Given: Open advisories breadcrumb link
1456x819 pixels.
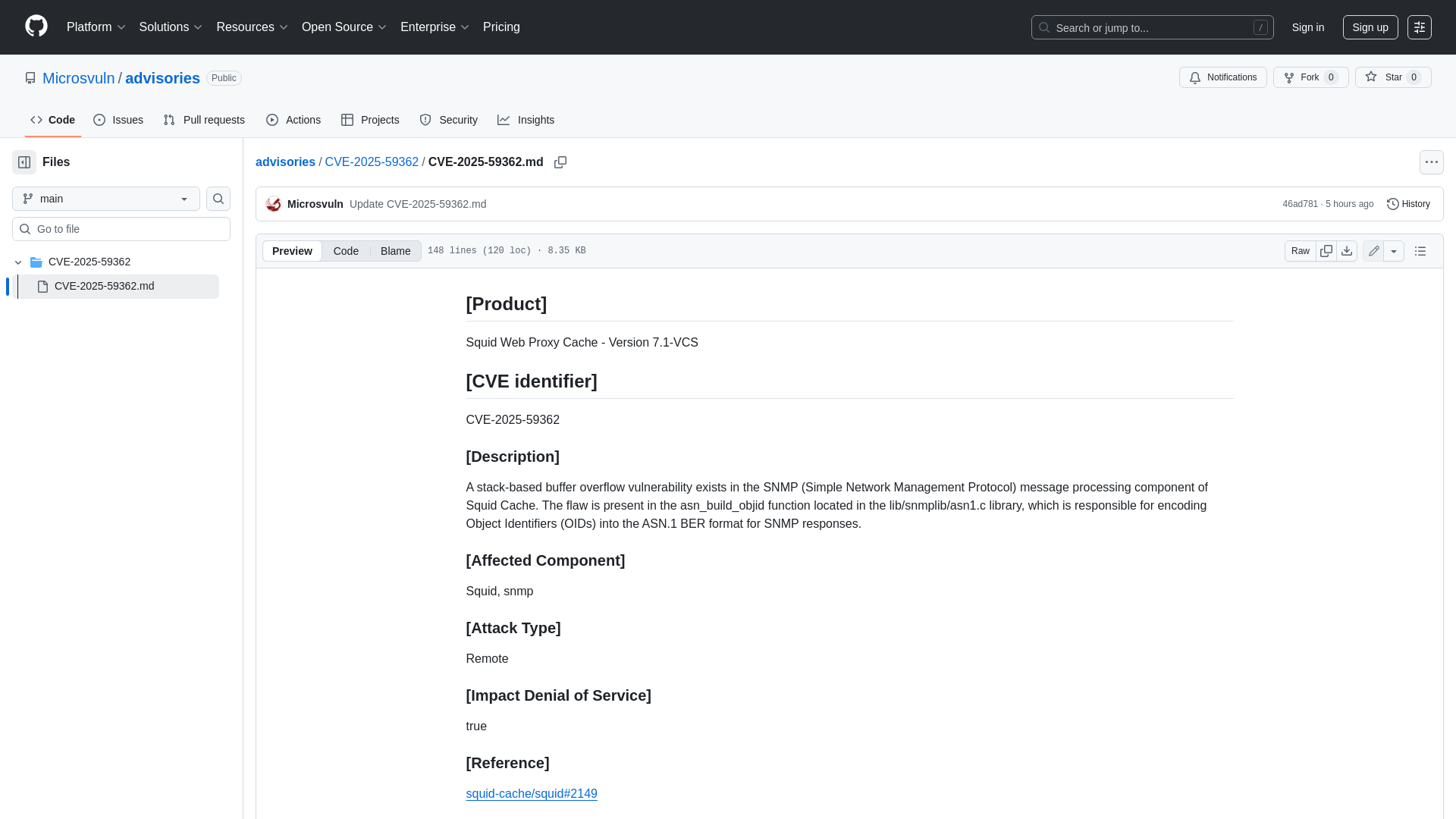Looking at the screenshot, I should [x=285, y=162].
